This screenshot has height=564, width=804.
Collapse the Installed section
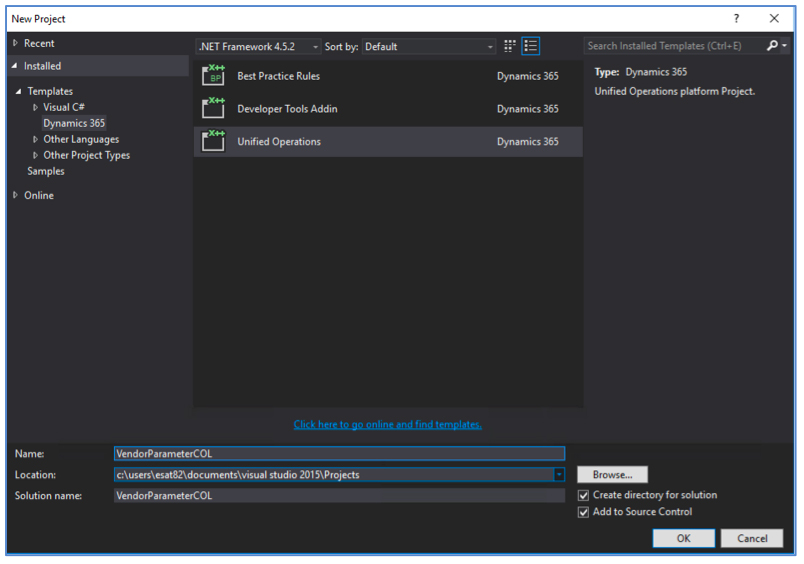point(15,66)
